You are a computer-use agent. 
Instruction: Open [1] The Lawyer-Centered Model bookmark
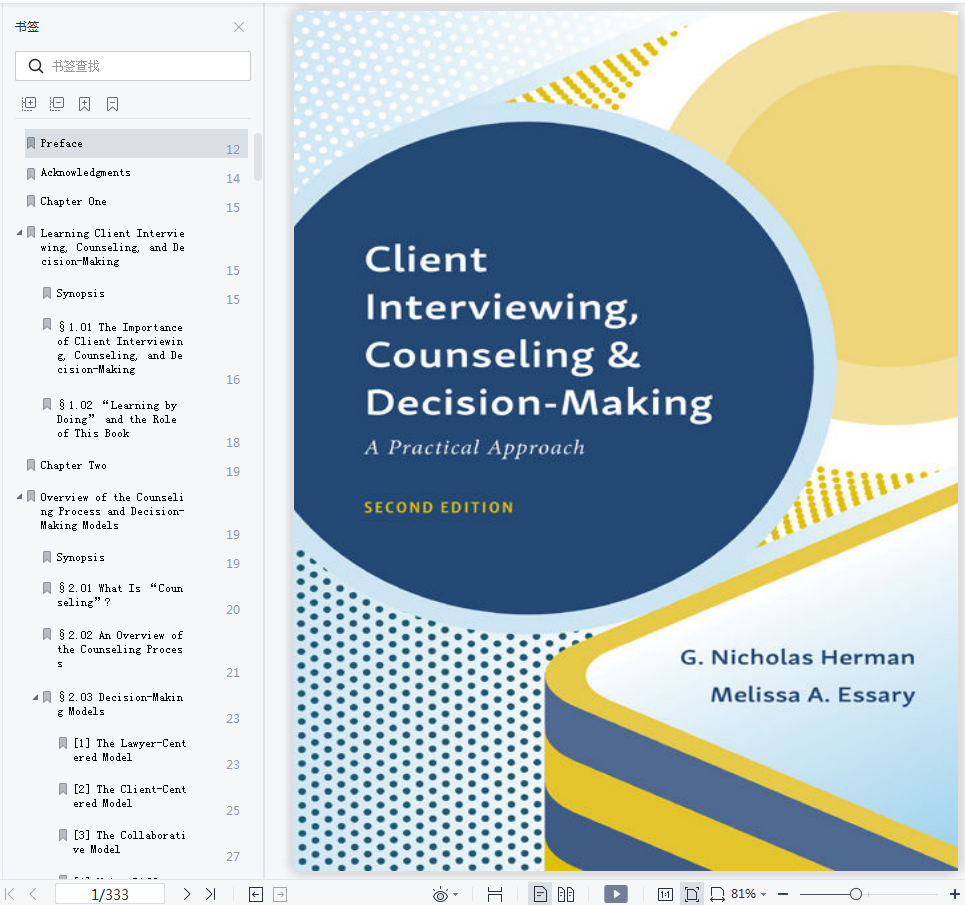coord(129,750)
